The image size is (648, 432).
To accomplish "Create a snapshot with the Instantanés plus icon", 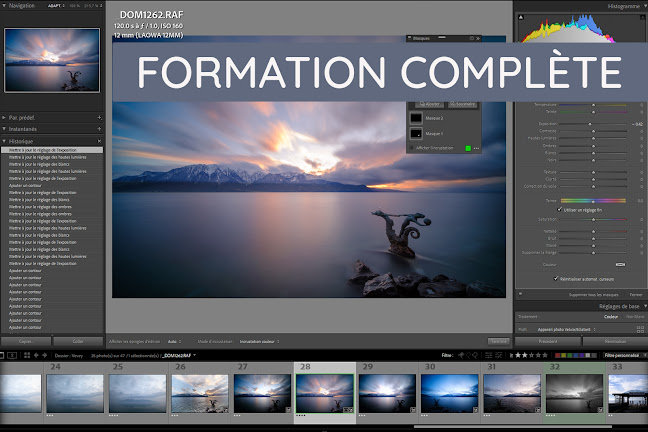I will (99, 129).
